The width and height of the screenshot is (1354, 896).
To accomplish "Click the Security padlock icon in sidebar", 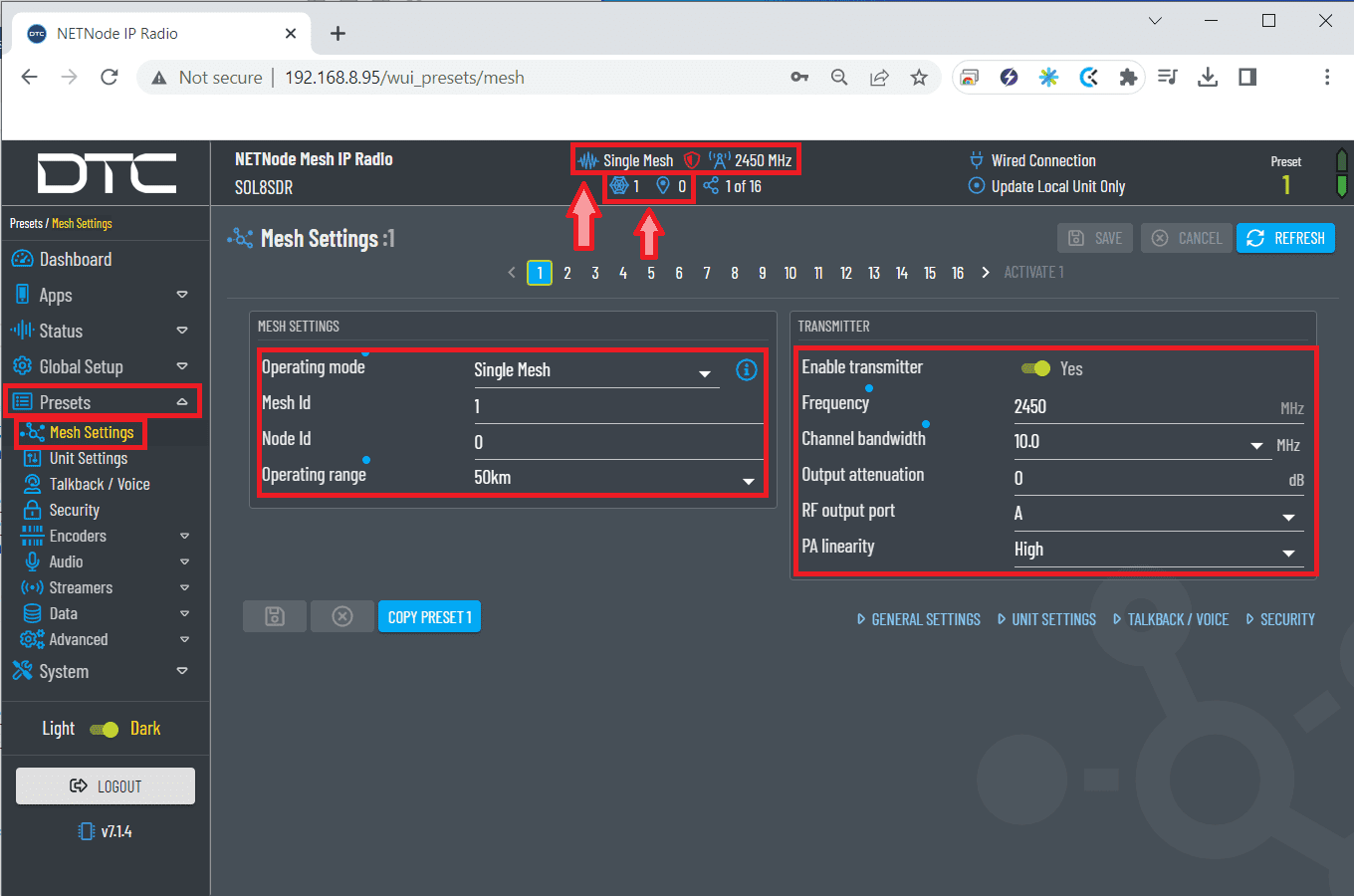I will (x=33, y=510).
